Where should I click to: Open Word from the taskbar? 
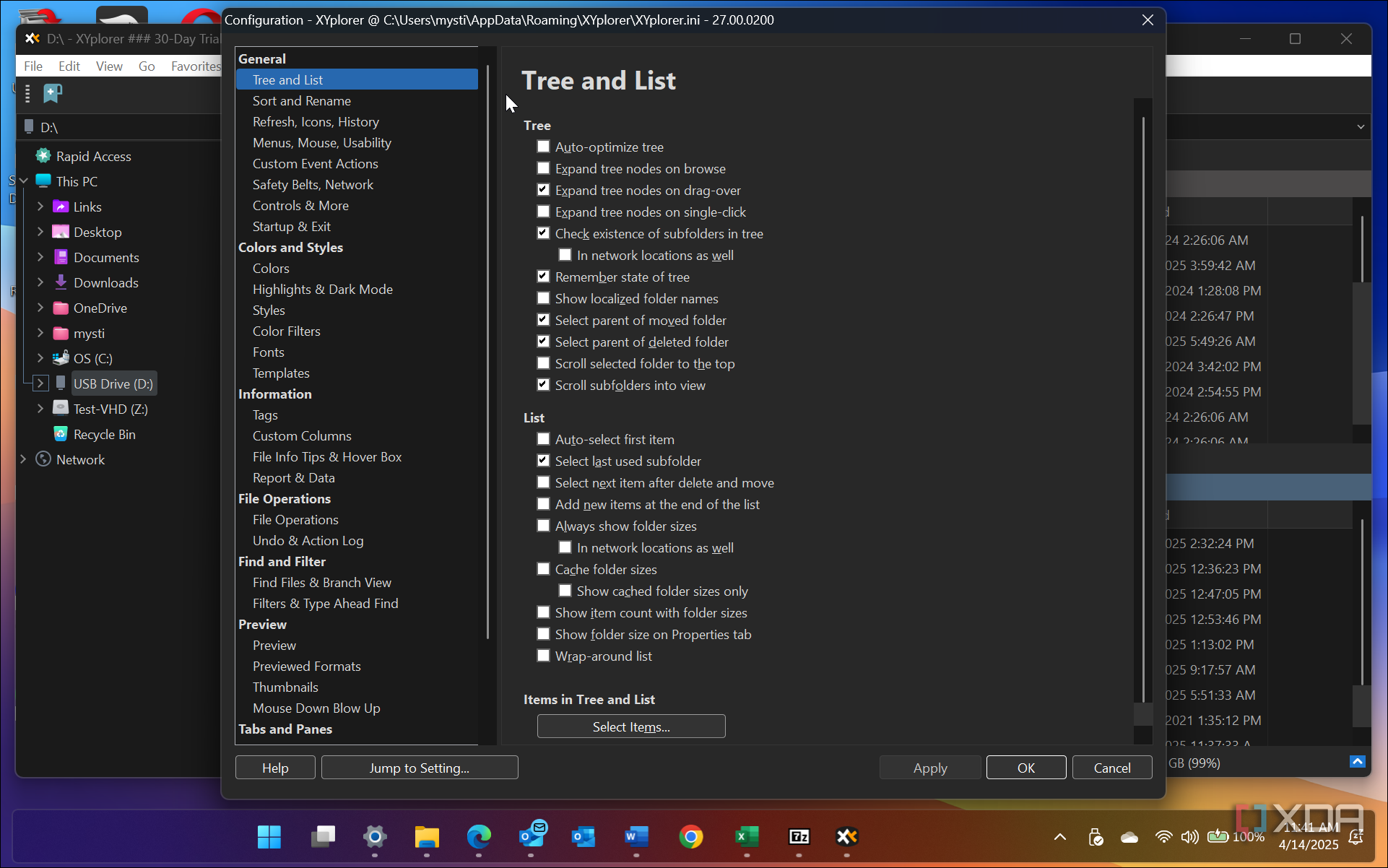636,837
